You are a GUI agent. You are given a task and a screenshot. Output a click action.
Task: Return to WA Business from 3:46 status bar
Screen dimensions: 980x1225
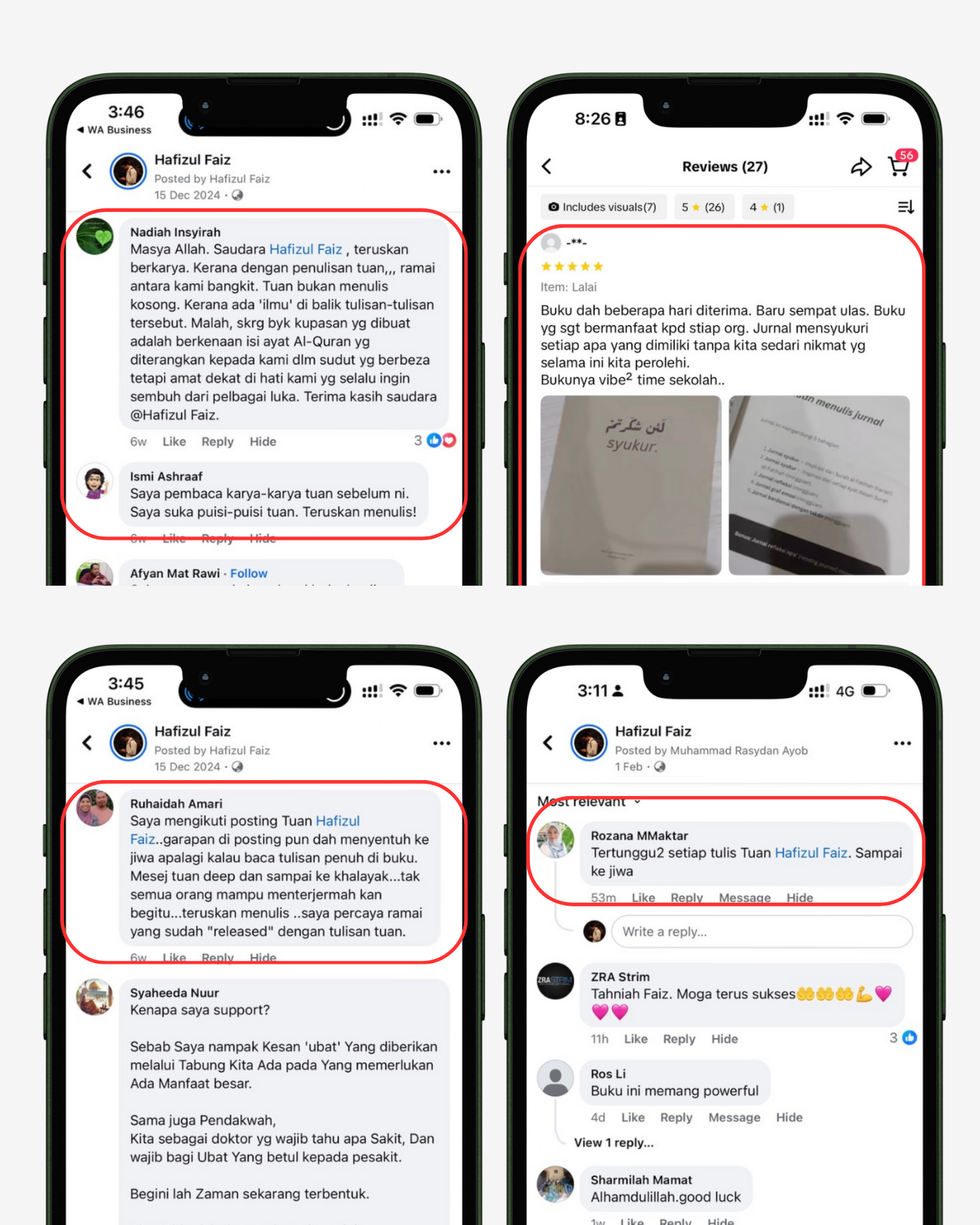click(x=114, y=130)
